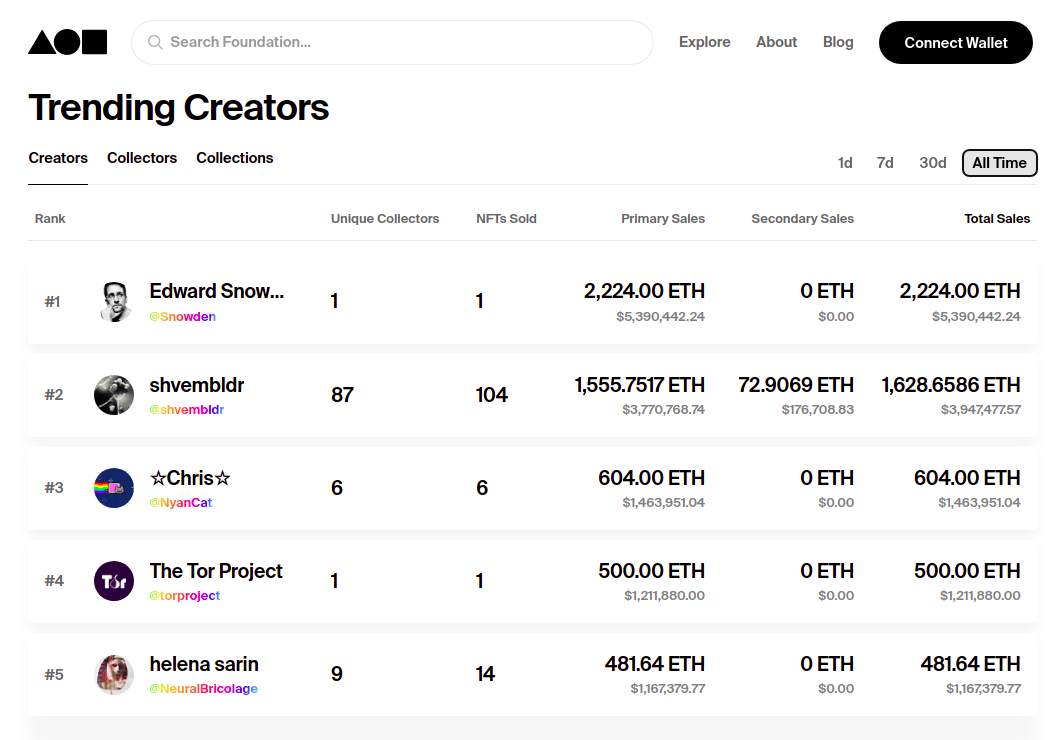Open The Tor Project avatar
This screenshot has height=740, width=1060.
point(114,581)
